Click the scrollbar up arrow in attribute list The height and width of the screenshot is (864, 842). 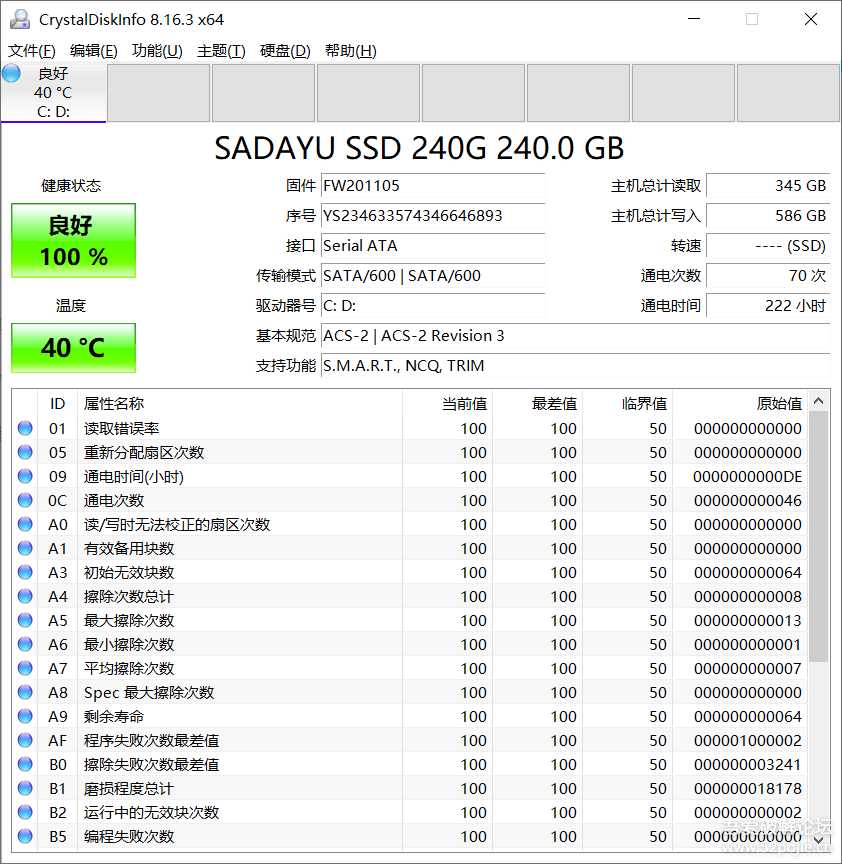[x=819, y=402]
